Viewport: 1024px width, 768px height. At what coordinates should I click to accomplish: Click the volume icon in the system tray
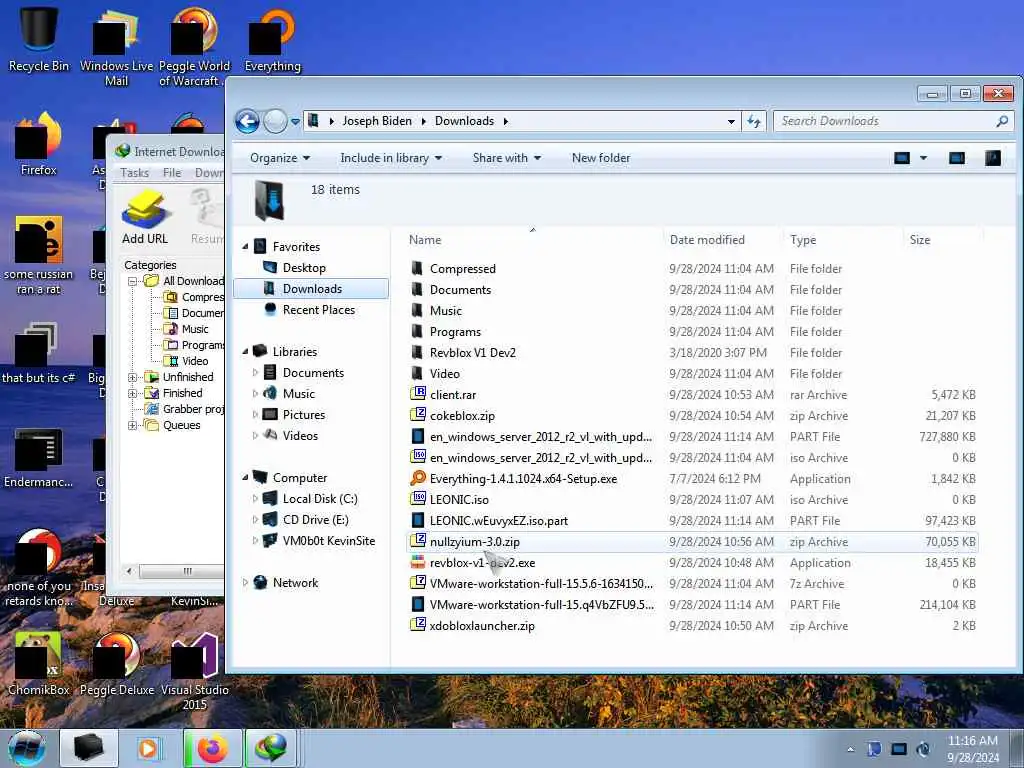coord(923,749)
